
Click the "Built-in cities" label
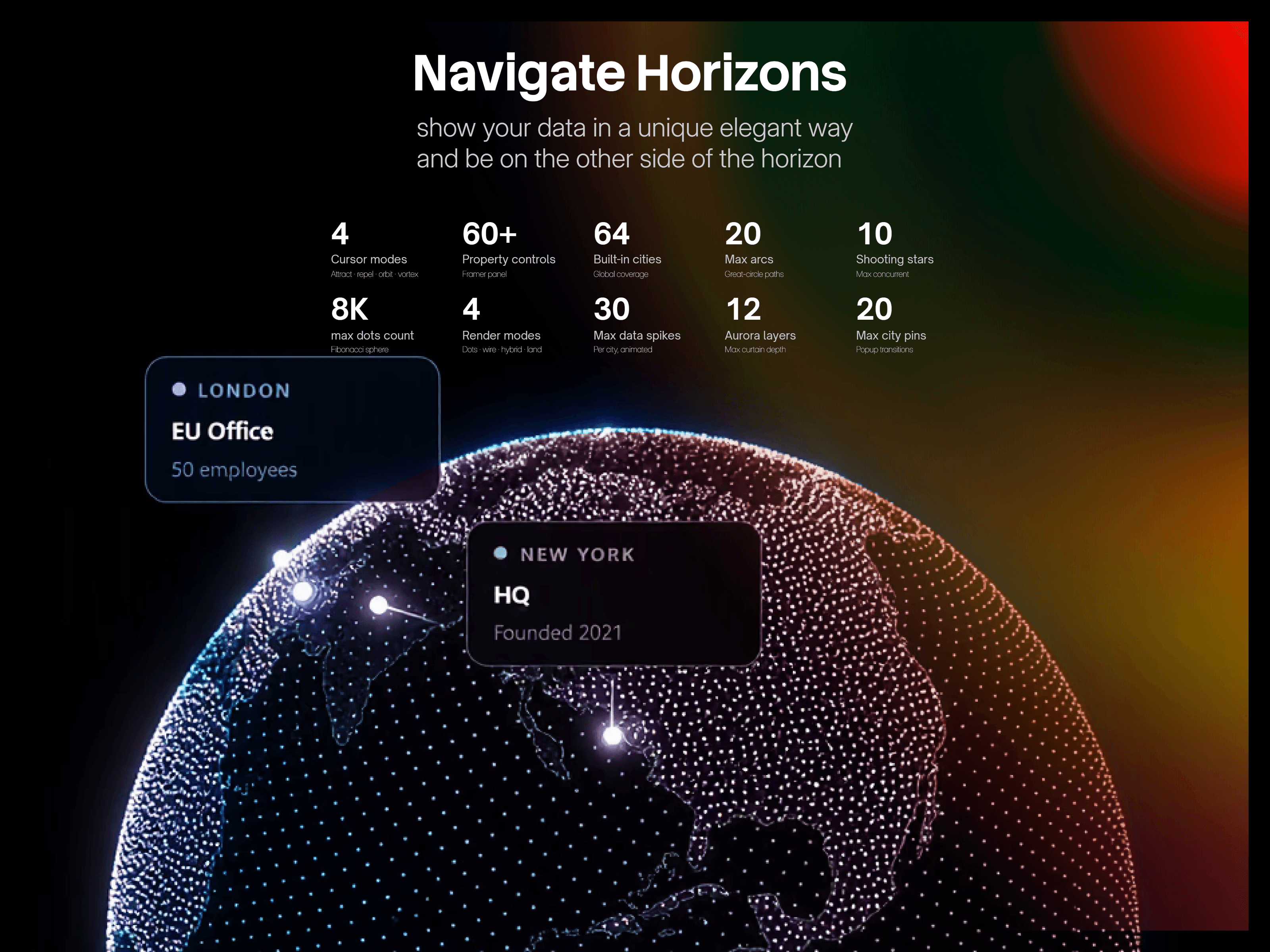pos(627,259)
